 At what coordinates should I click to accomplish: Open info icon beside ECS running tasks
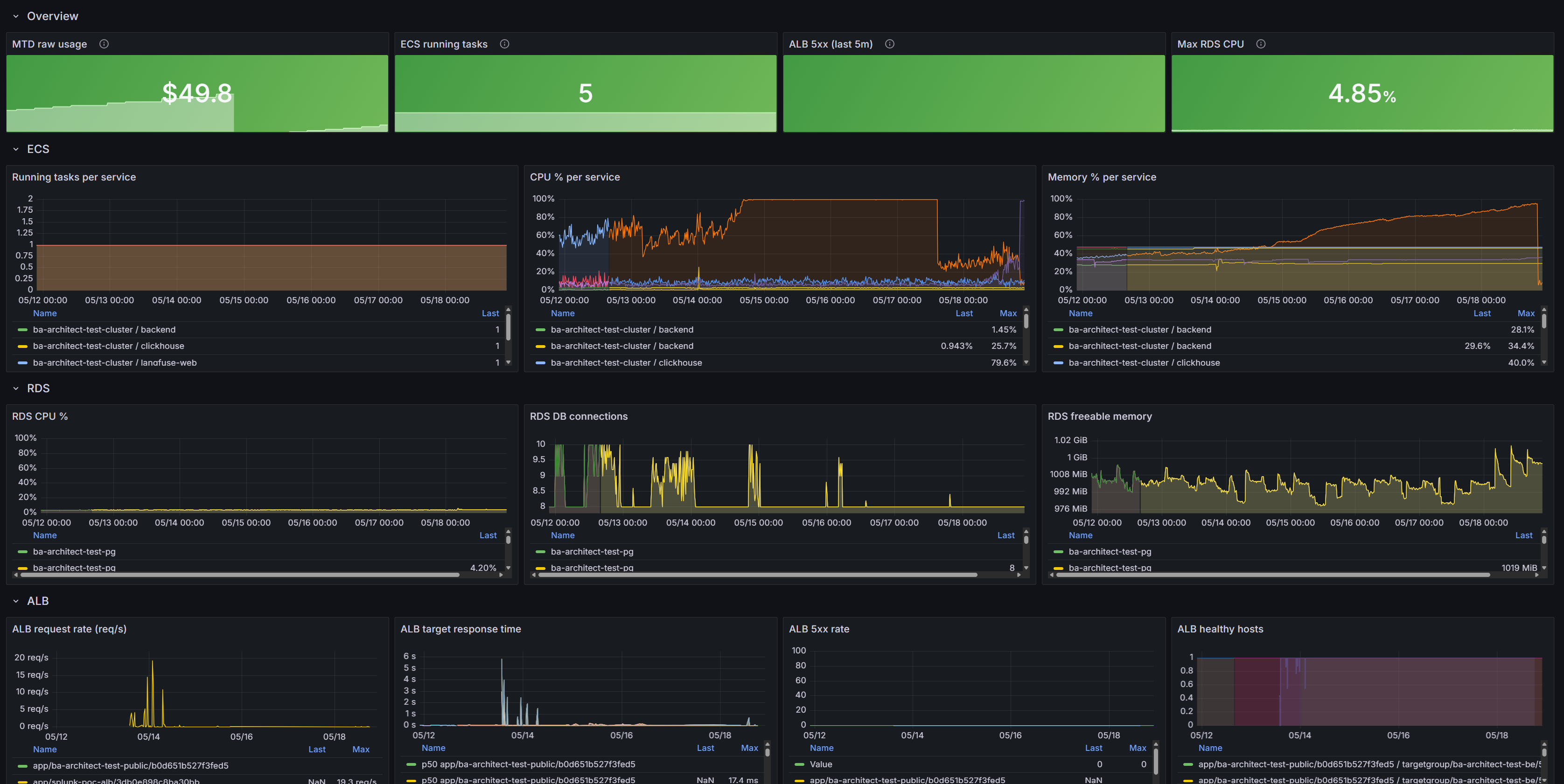click(504, 44)
